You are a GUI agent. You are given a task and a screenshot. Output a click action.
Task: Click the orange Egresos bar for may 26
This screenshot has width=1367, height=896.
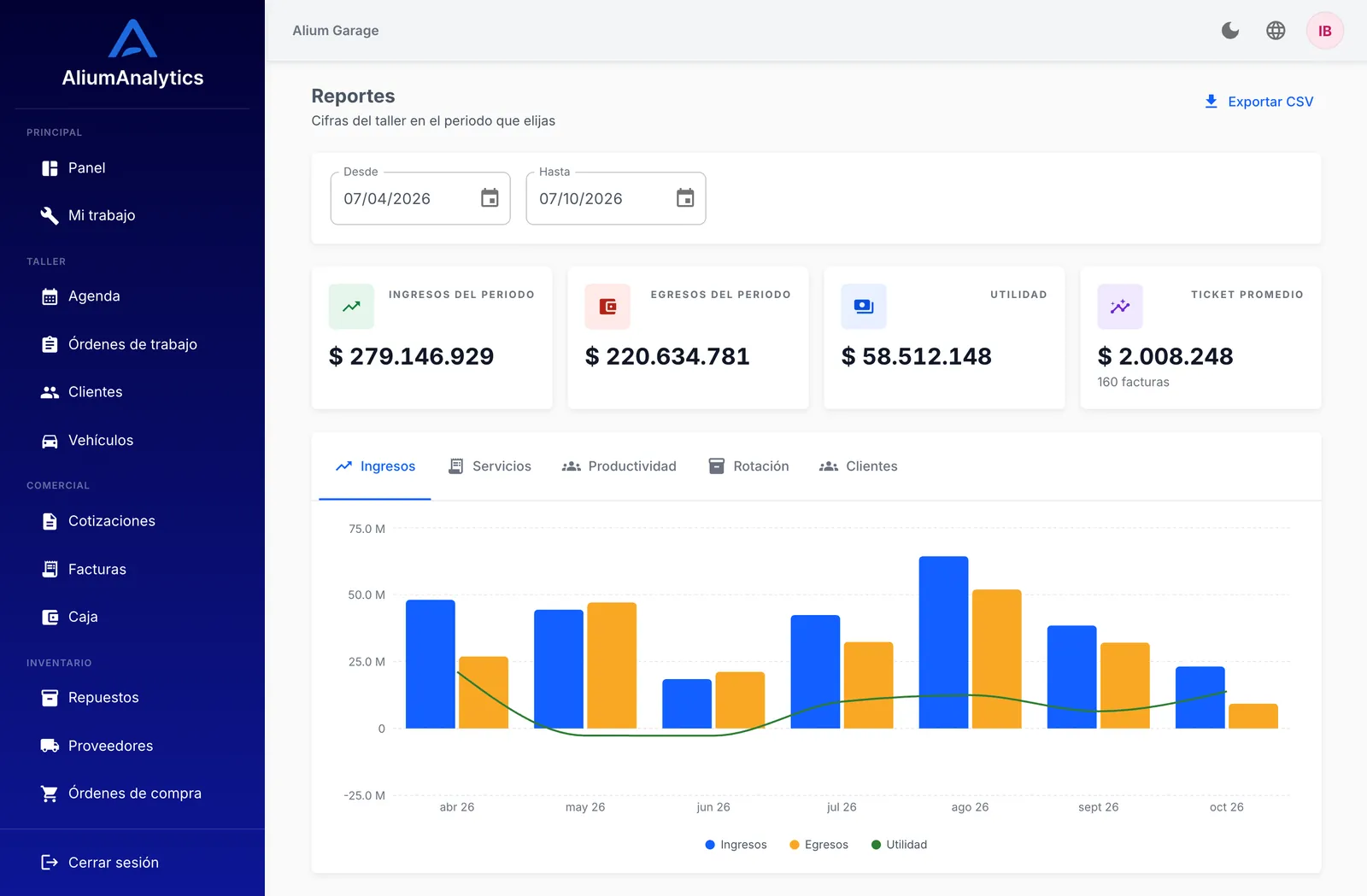612,665
